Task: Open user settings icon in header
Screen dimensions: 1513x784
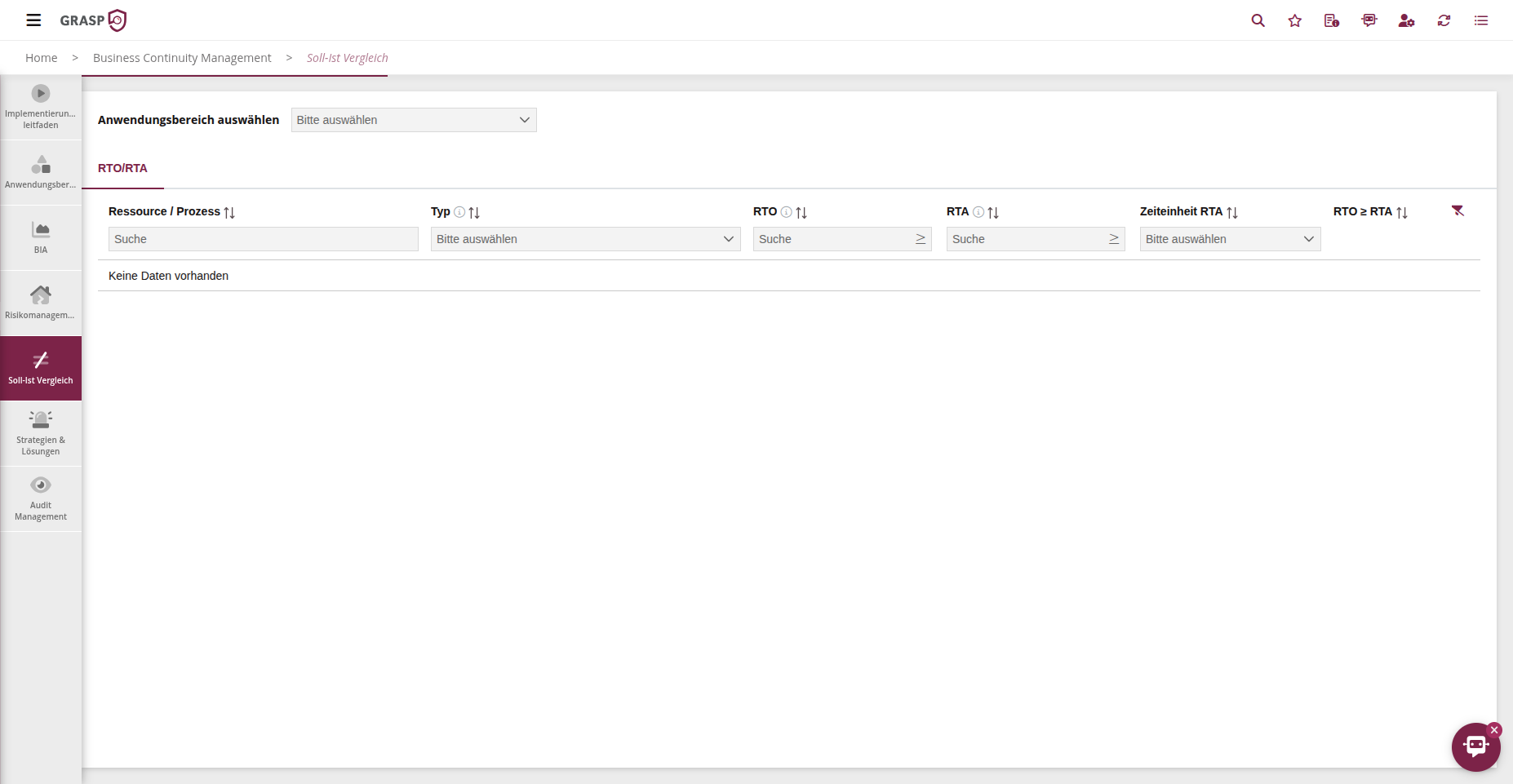Action: pyautogui.click(x=1406, y=20)
